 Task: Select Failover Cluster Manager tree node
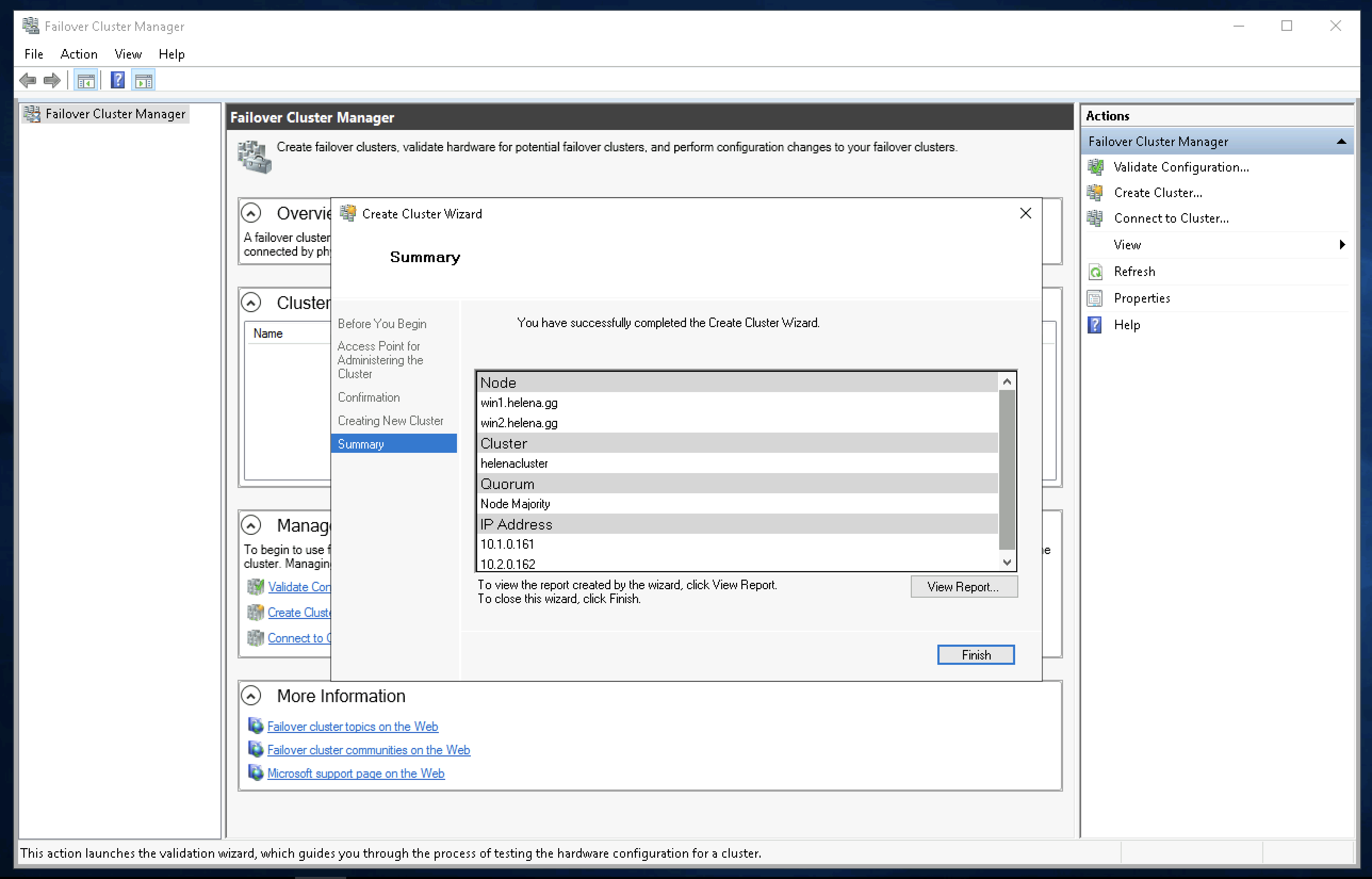[x=115, y=114]
